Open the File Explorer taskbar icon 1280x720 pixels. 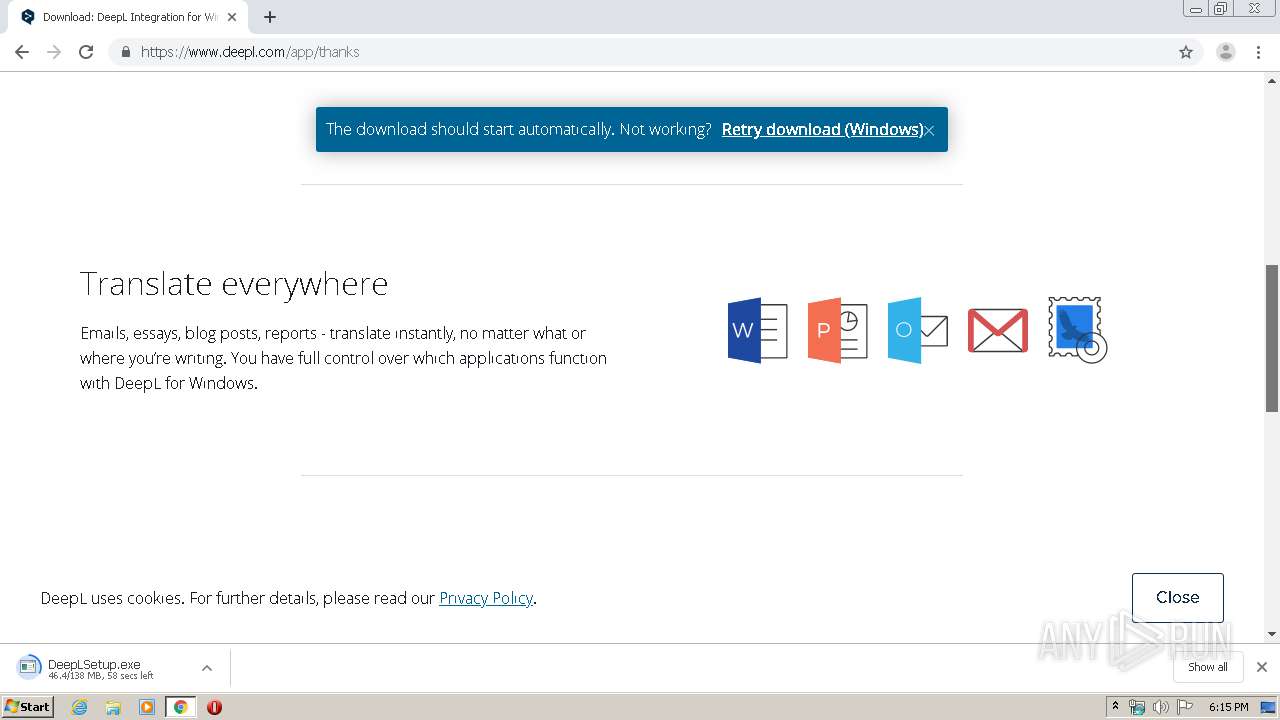(x=113, y=707)
